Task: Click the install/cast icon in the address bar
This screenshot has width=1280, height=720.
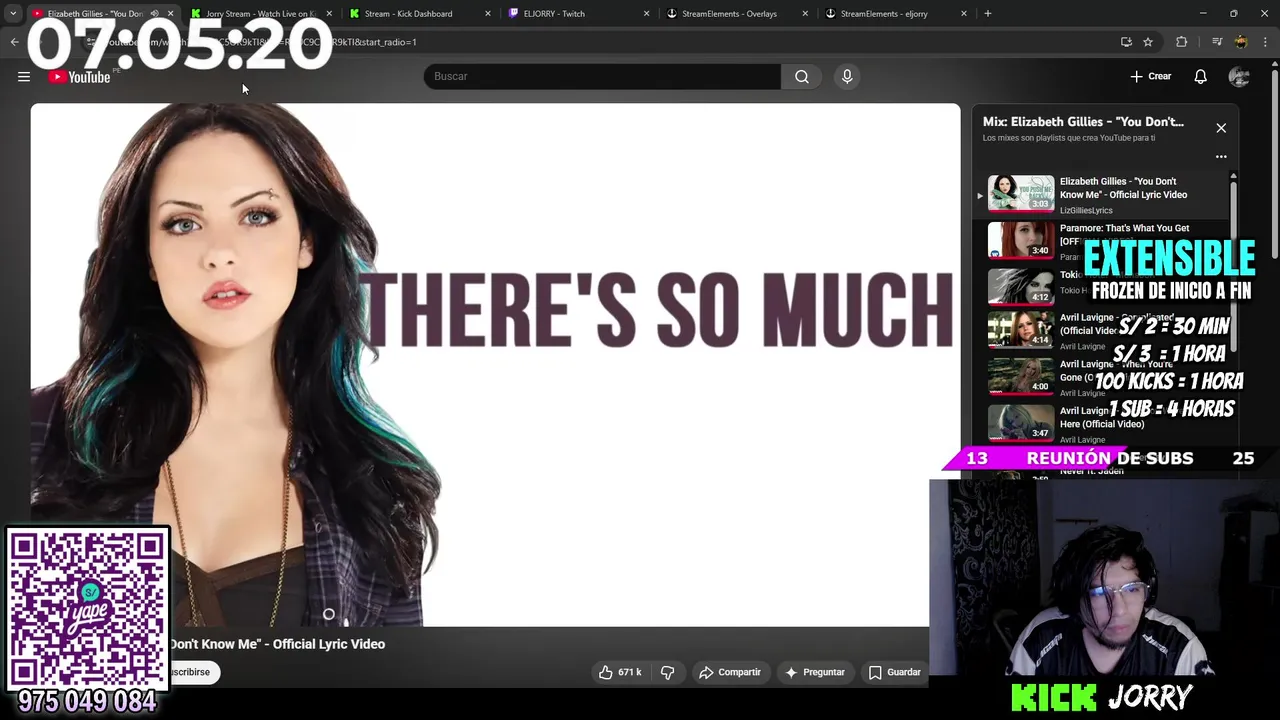Action: 1127,42
